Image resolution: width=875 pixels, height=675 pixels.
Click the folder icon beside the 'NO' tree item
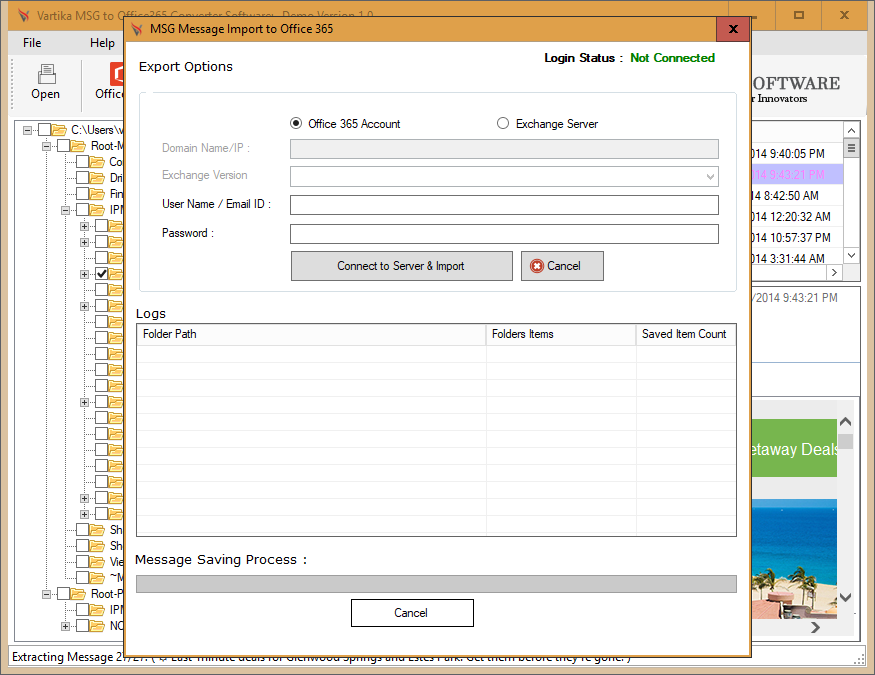click(97, 626)
